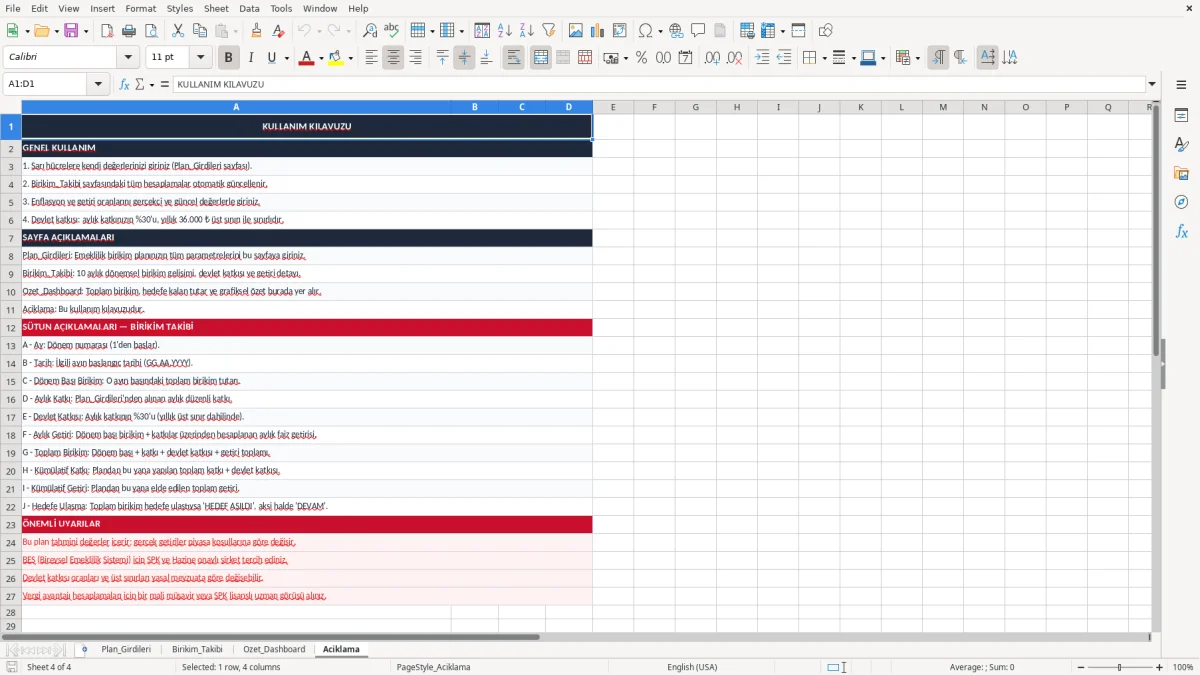Open the sidebar Gallery panel

(x=1181, y=173)
